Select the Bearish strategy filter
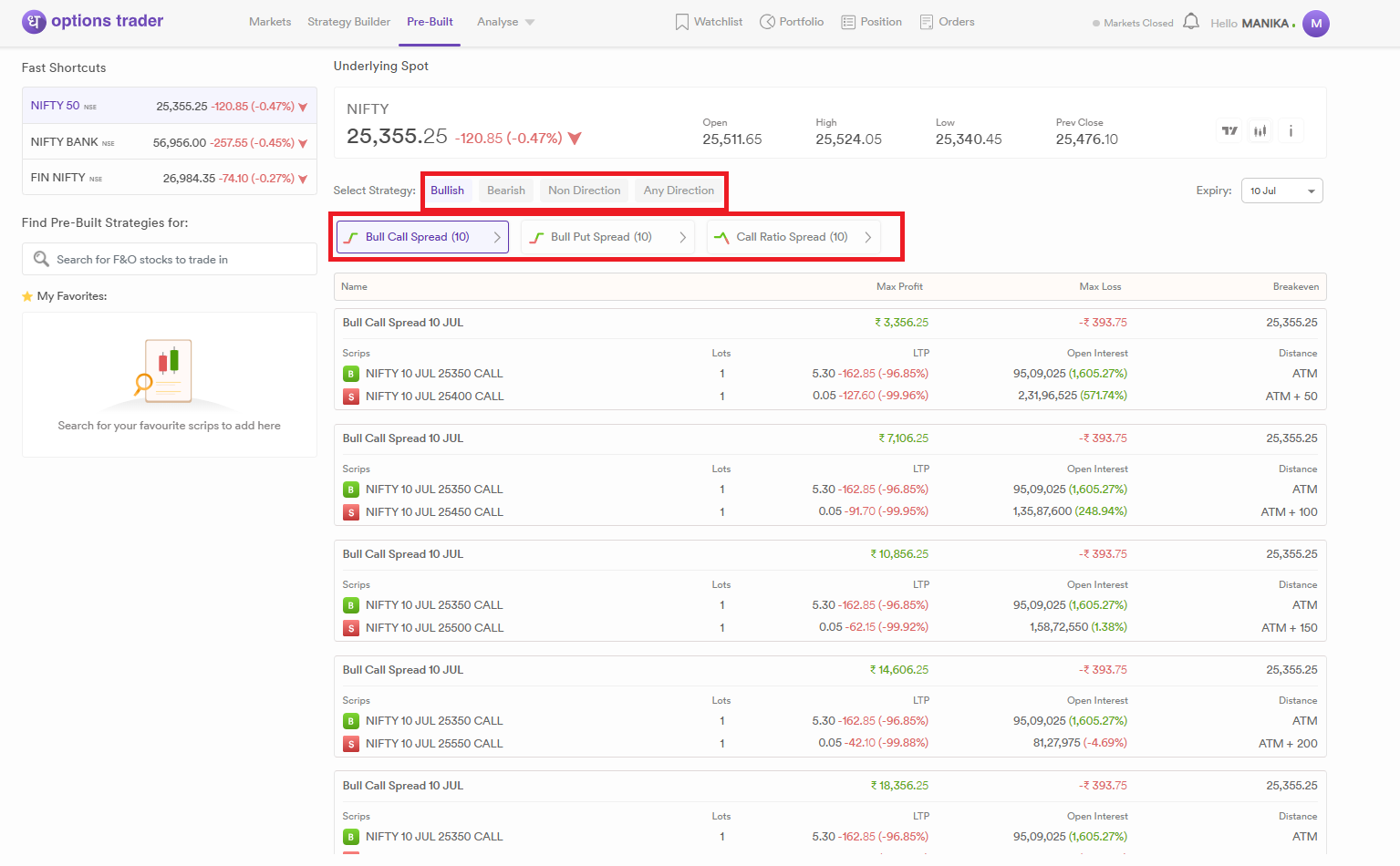 pyautogui.click(x=506, y=191)
